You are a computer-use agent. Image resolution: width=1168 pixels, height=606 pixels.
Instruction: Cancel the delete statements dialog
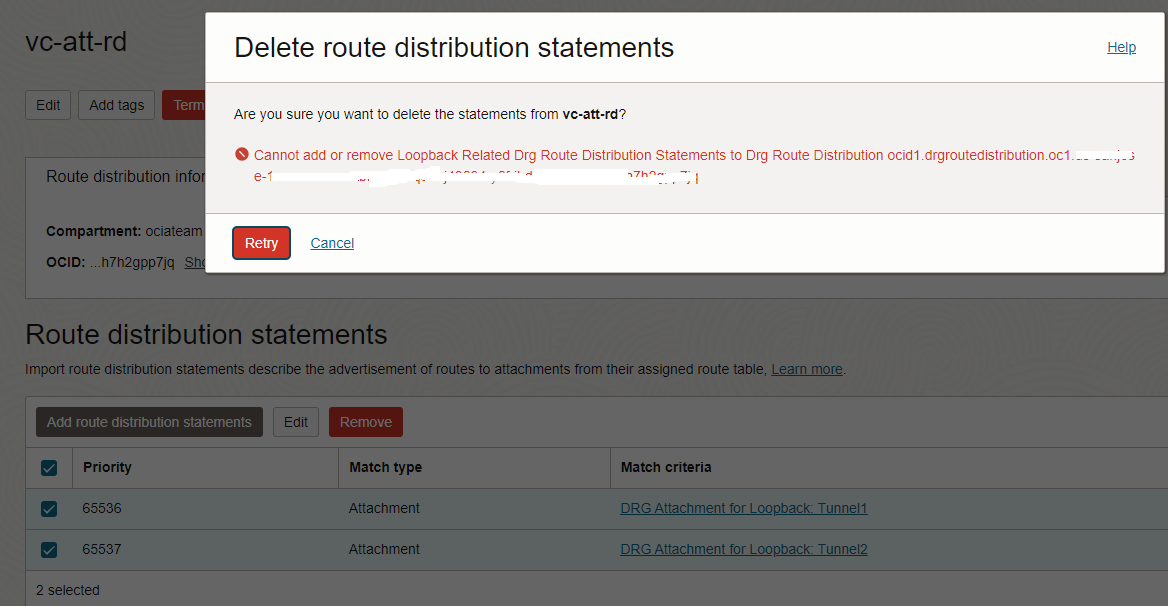point(332,243)
